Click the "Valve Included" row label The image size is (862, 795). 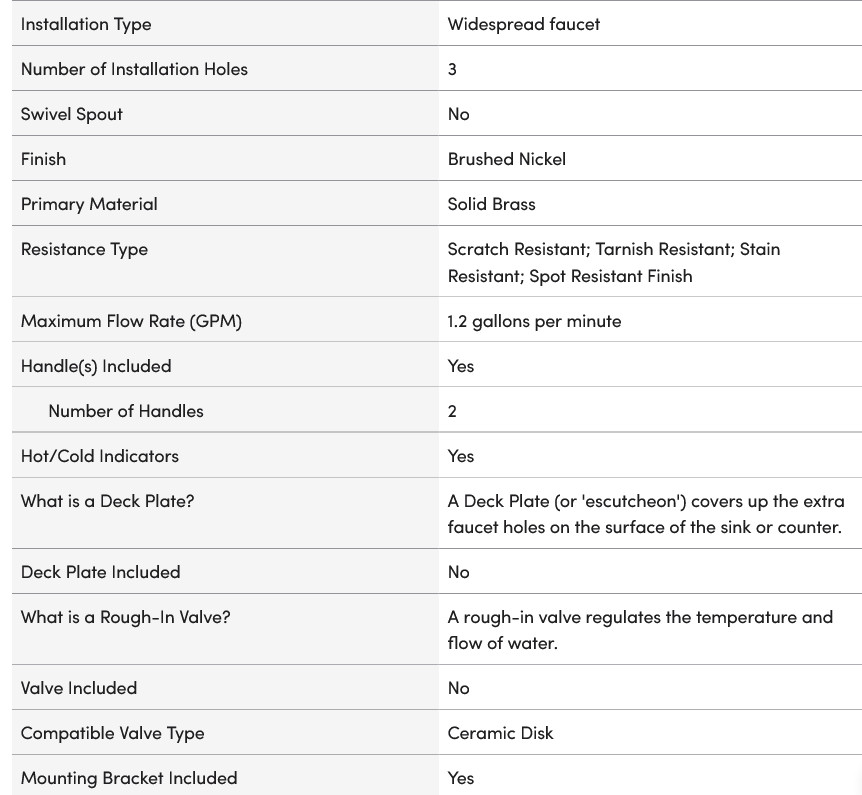79,688
